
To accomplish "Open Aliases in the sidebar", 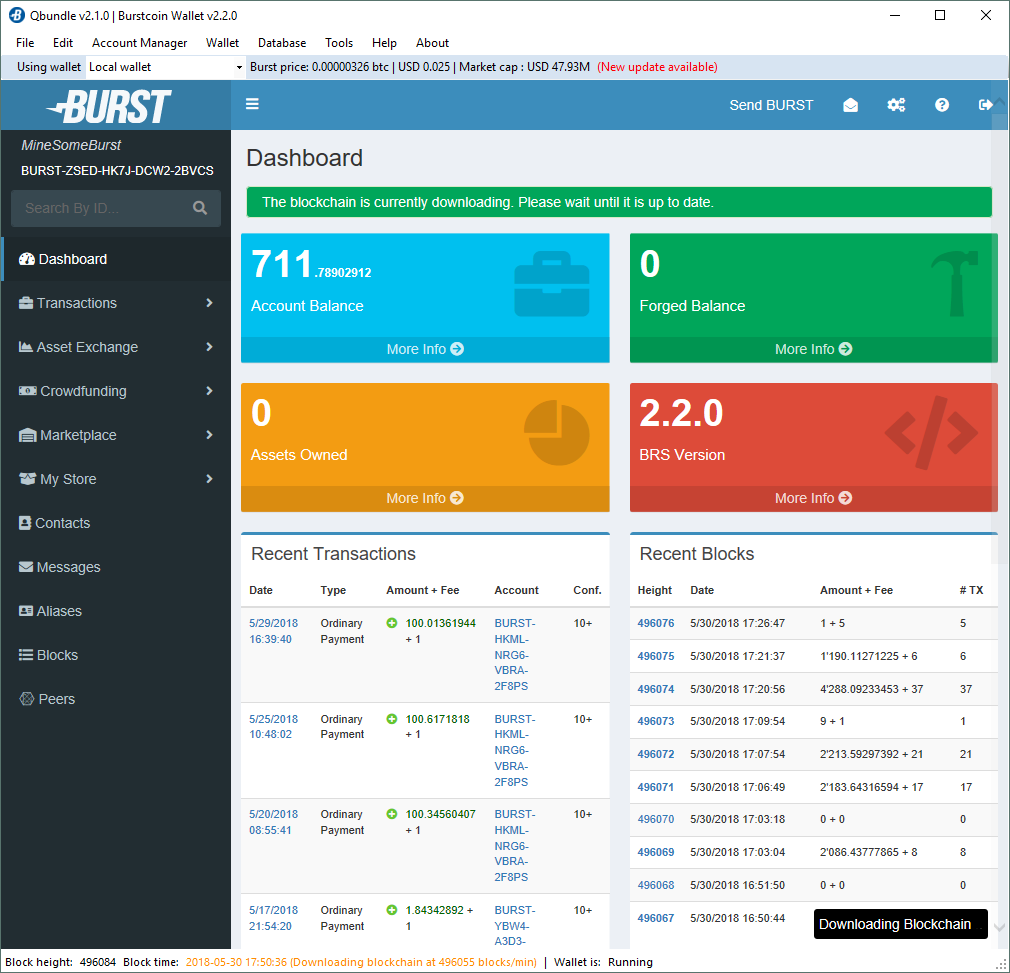I will [x=116, y=611].
